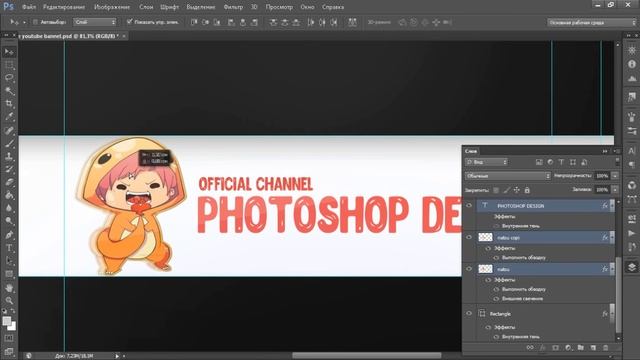Hide the PHOTOSHOP DESIGN text layer

pos(469,206)
